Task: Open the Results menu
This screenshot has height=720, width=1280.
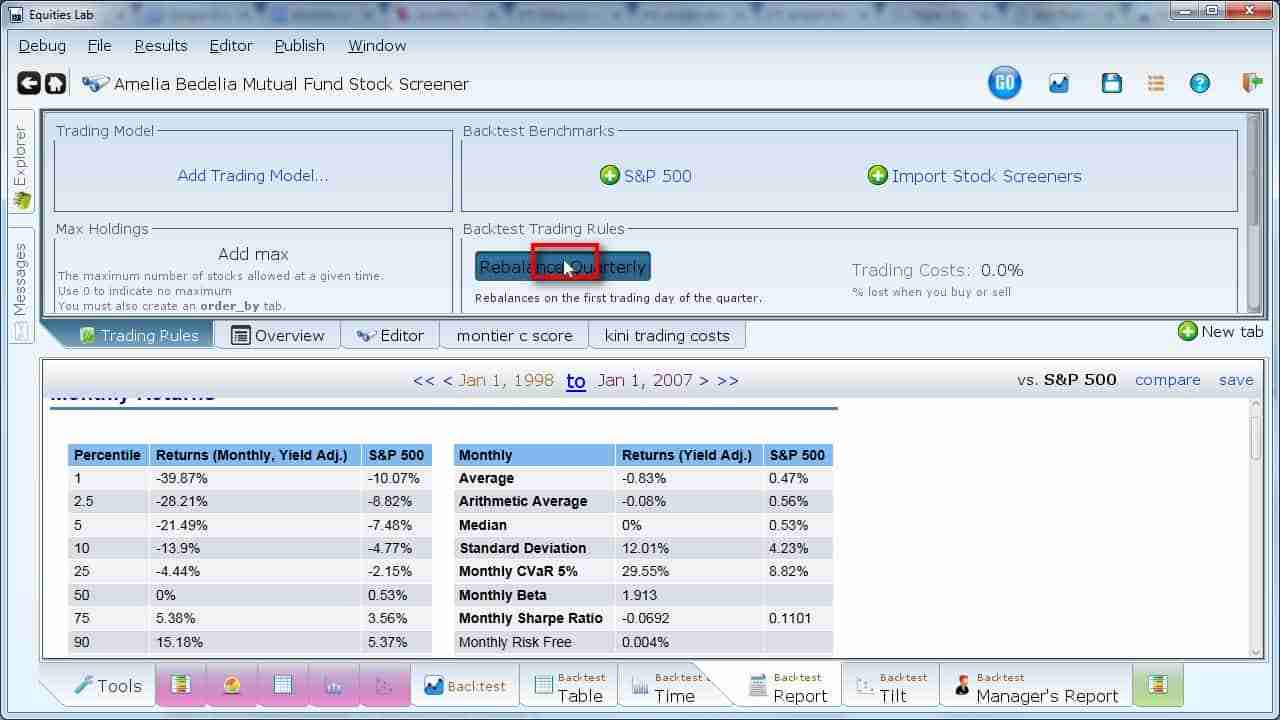Action: point(160,46)
